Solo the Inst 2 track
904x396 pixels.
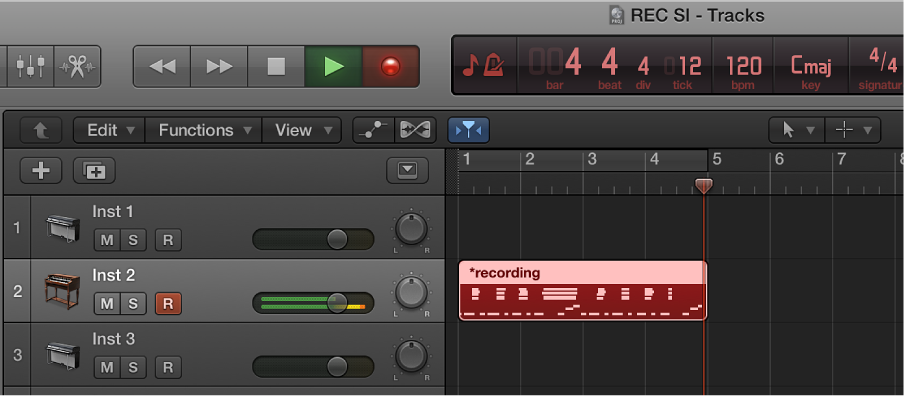point(133,303)
